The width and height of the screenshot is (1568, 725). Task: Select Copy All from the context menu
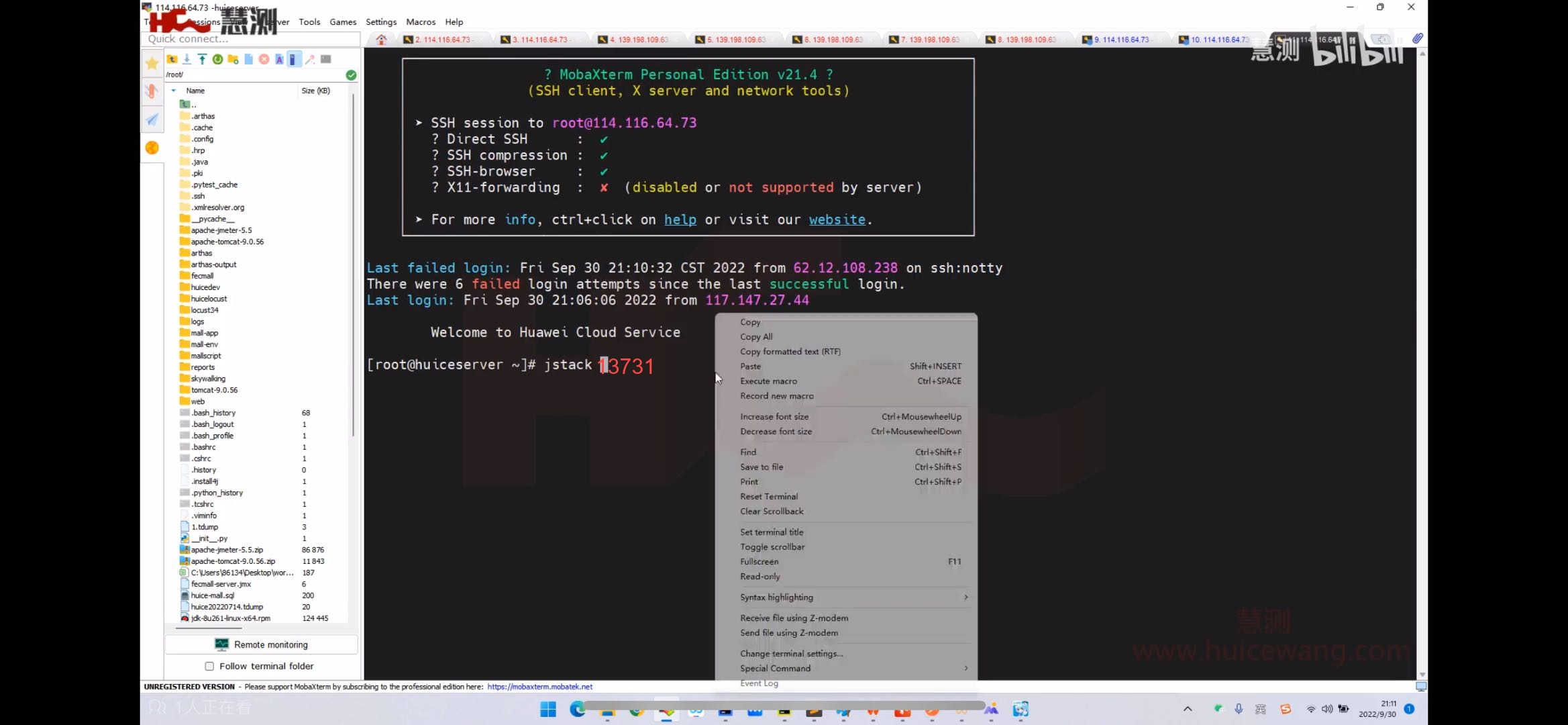click(756, 336)
